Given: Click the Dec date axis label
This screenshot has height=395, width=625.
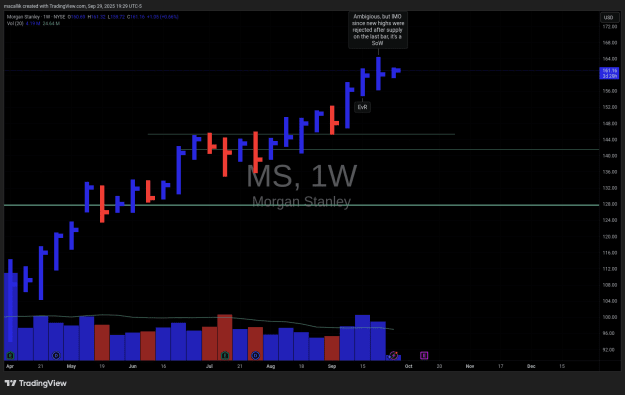Looking at the screenshot, I should (531, 366).
